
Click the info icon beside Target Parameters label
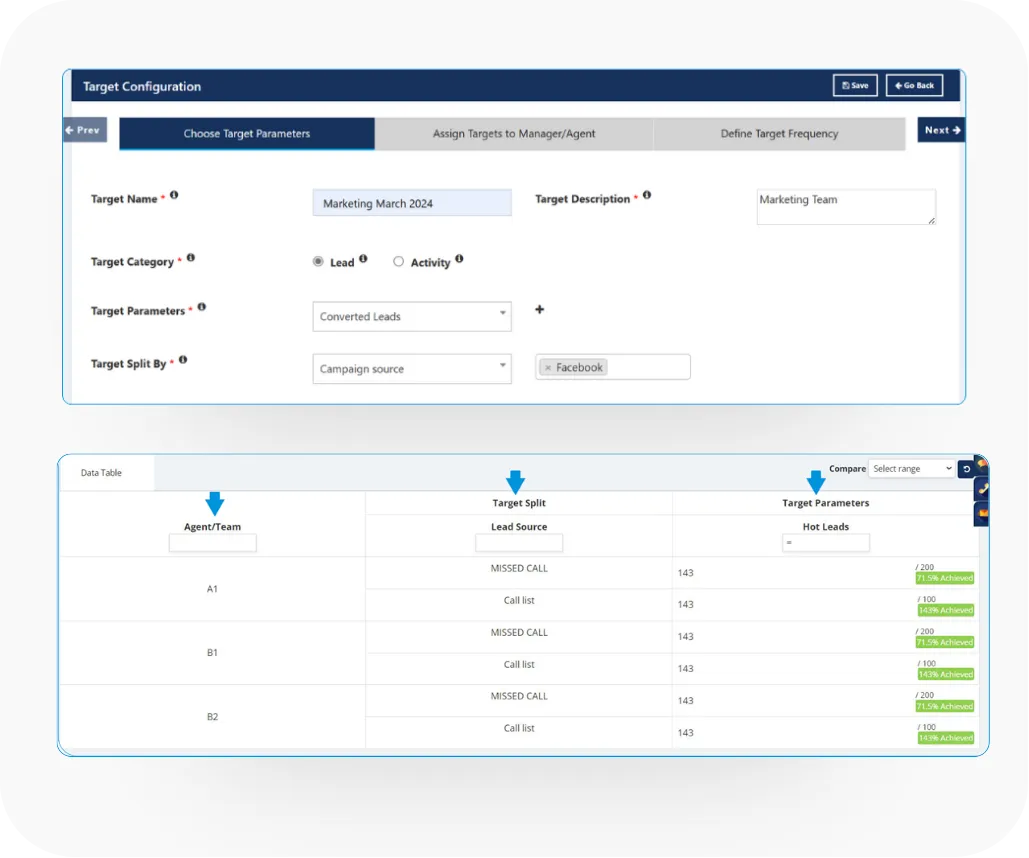(201, 307)
